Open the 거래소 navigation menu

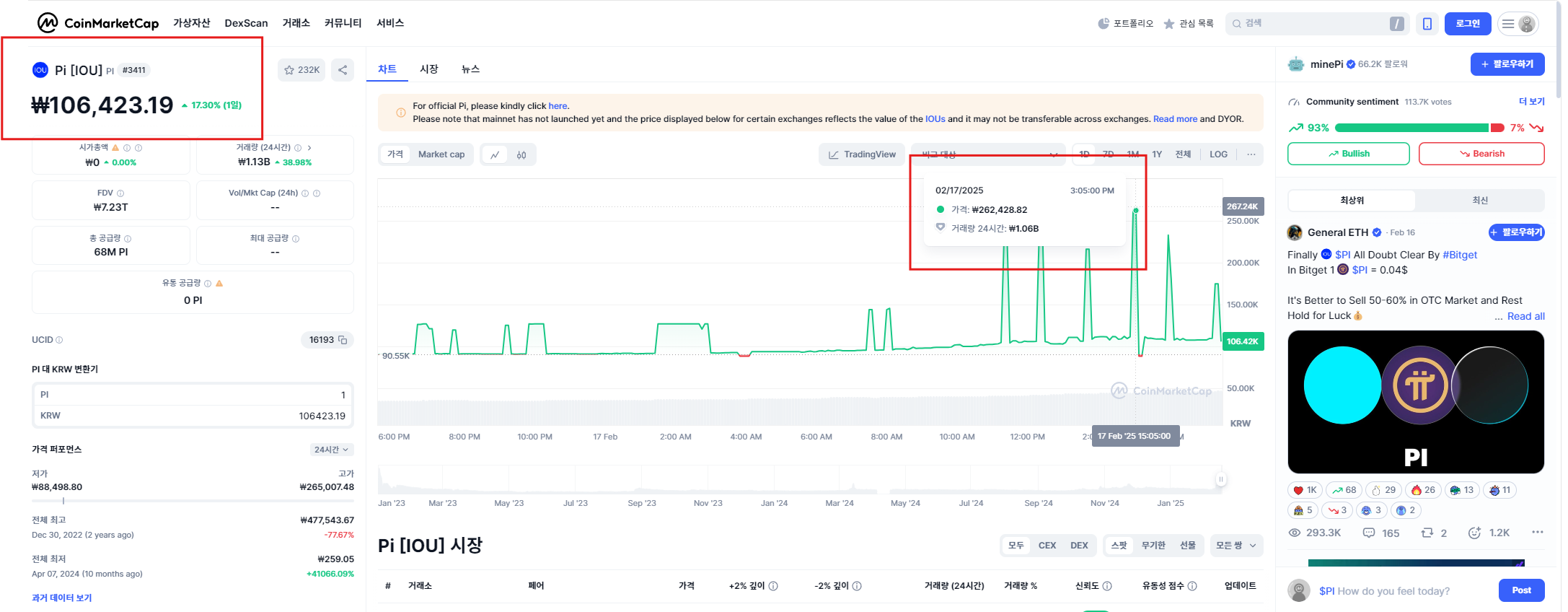click(296, 23)
